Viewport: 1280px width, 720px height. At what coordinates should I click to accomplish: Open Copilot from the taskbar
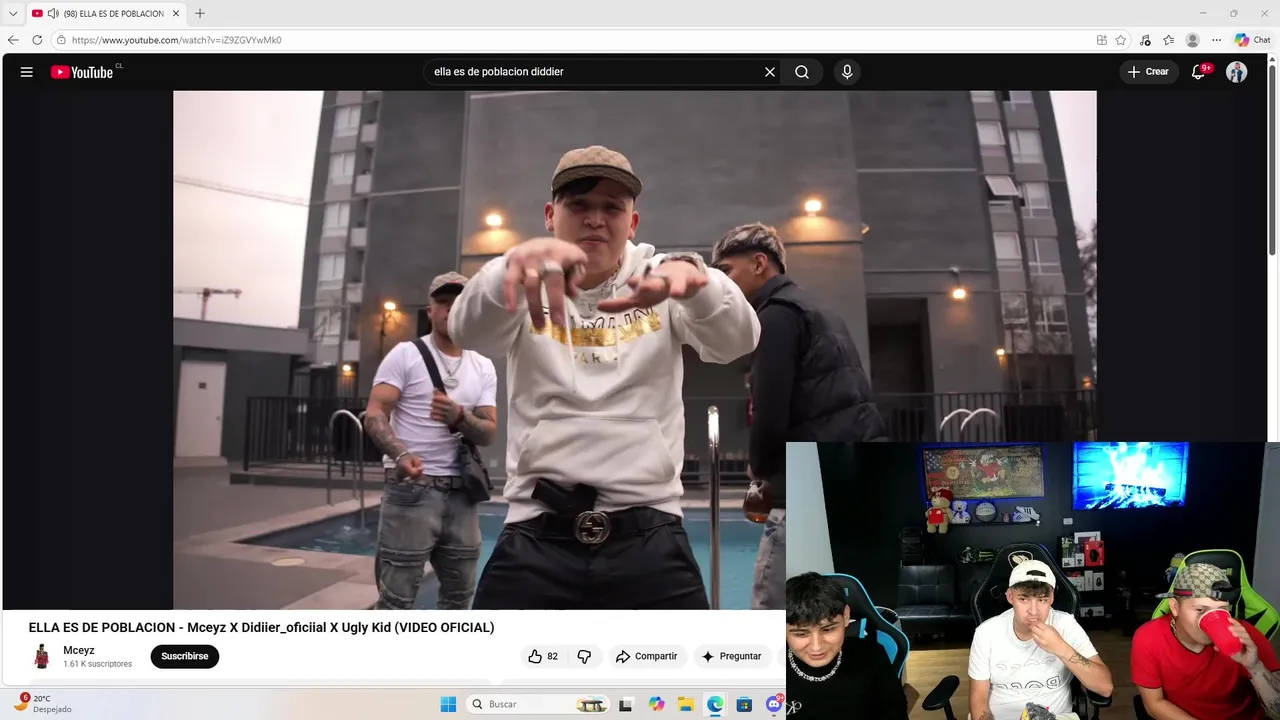(656, 704)
